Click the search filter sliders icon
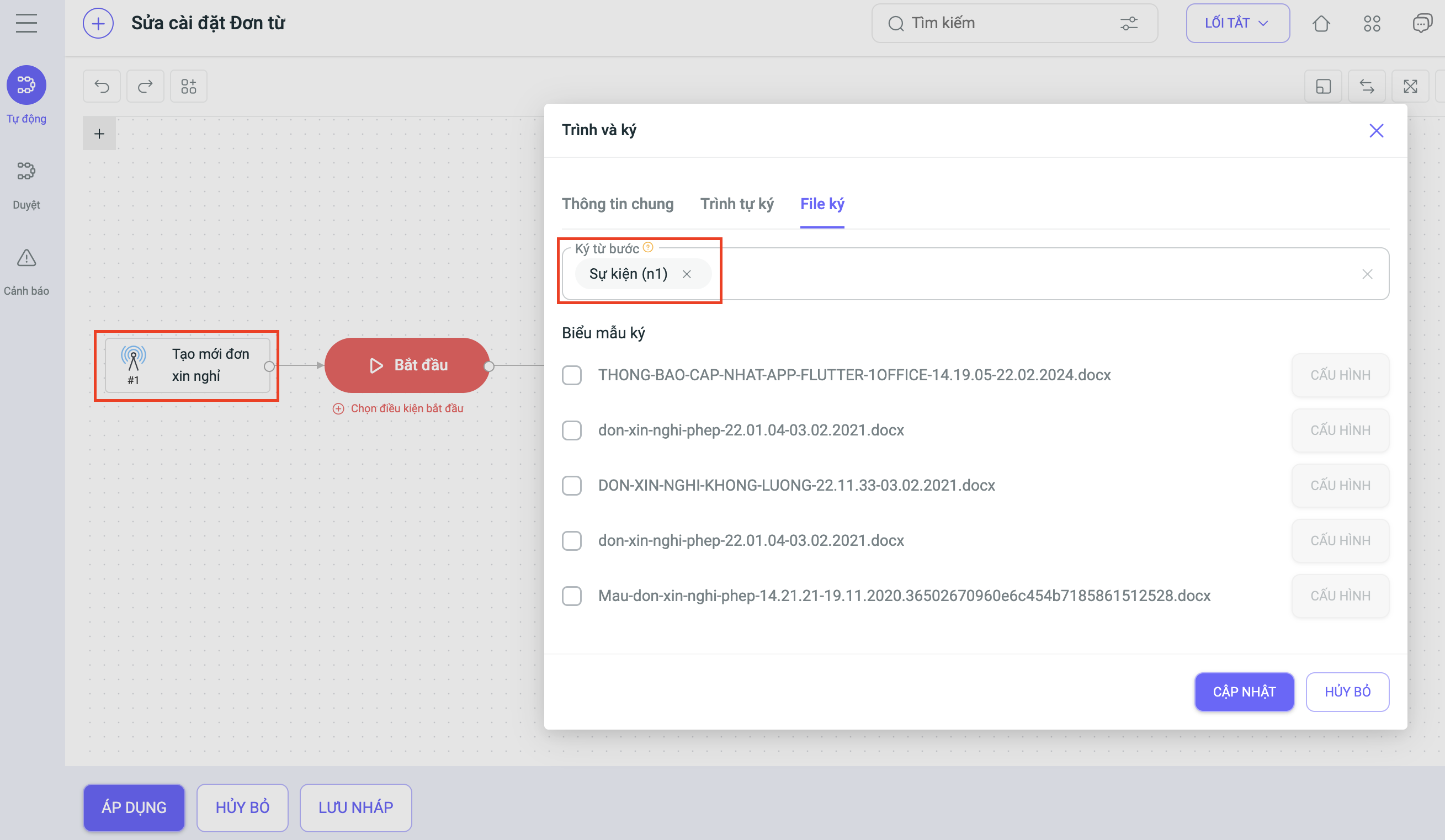Screen dimensions: 1445x840 1129,24
